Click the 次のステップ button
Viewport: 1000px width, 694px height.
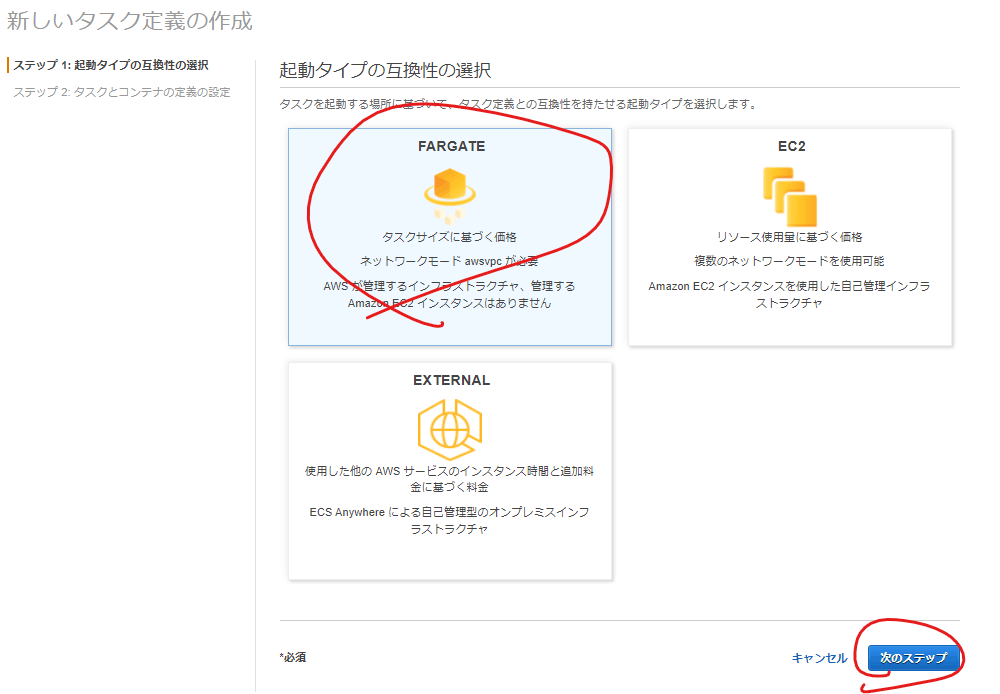click(913, 658)
